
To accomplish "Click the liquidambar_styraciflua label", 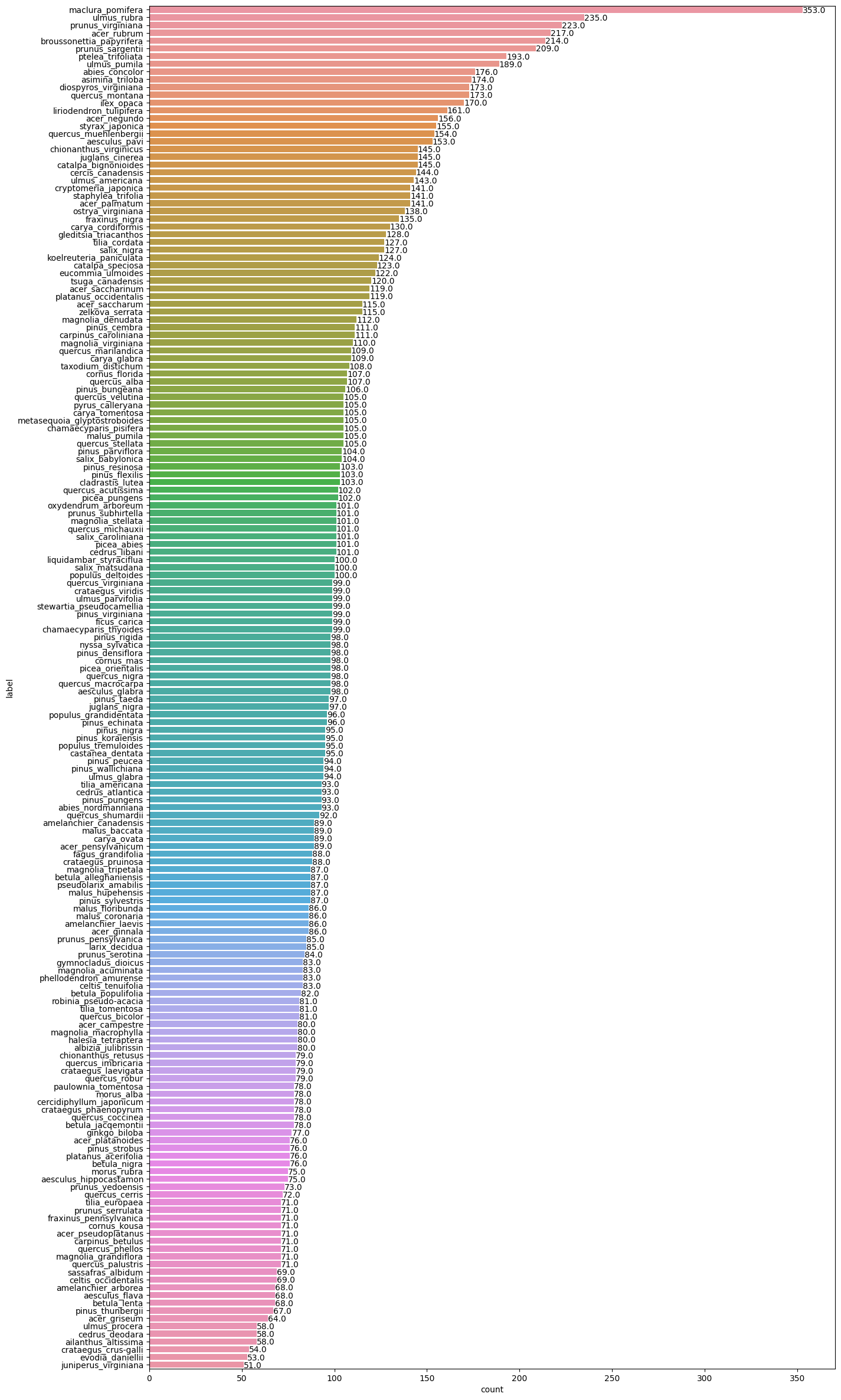I will click(x=95, y=559).
